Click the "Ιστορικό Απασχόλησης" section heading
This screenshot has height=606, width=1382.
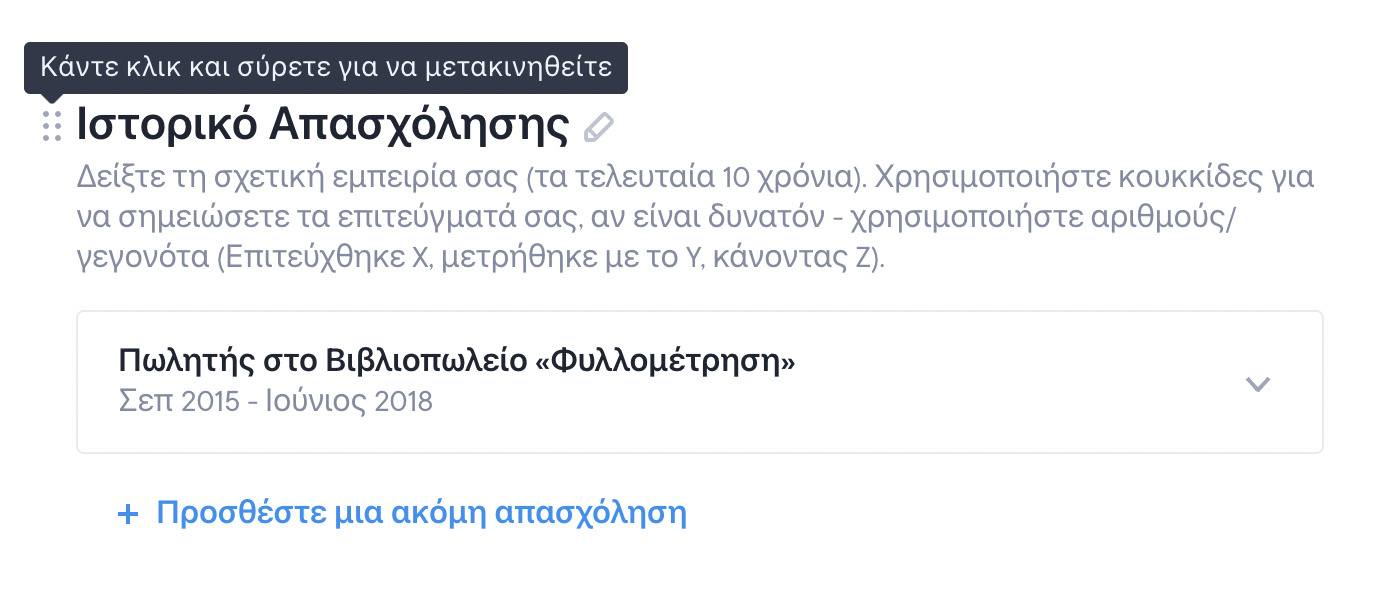(x=322, y=125)
